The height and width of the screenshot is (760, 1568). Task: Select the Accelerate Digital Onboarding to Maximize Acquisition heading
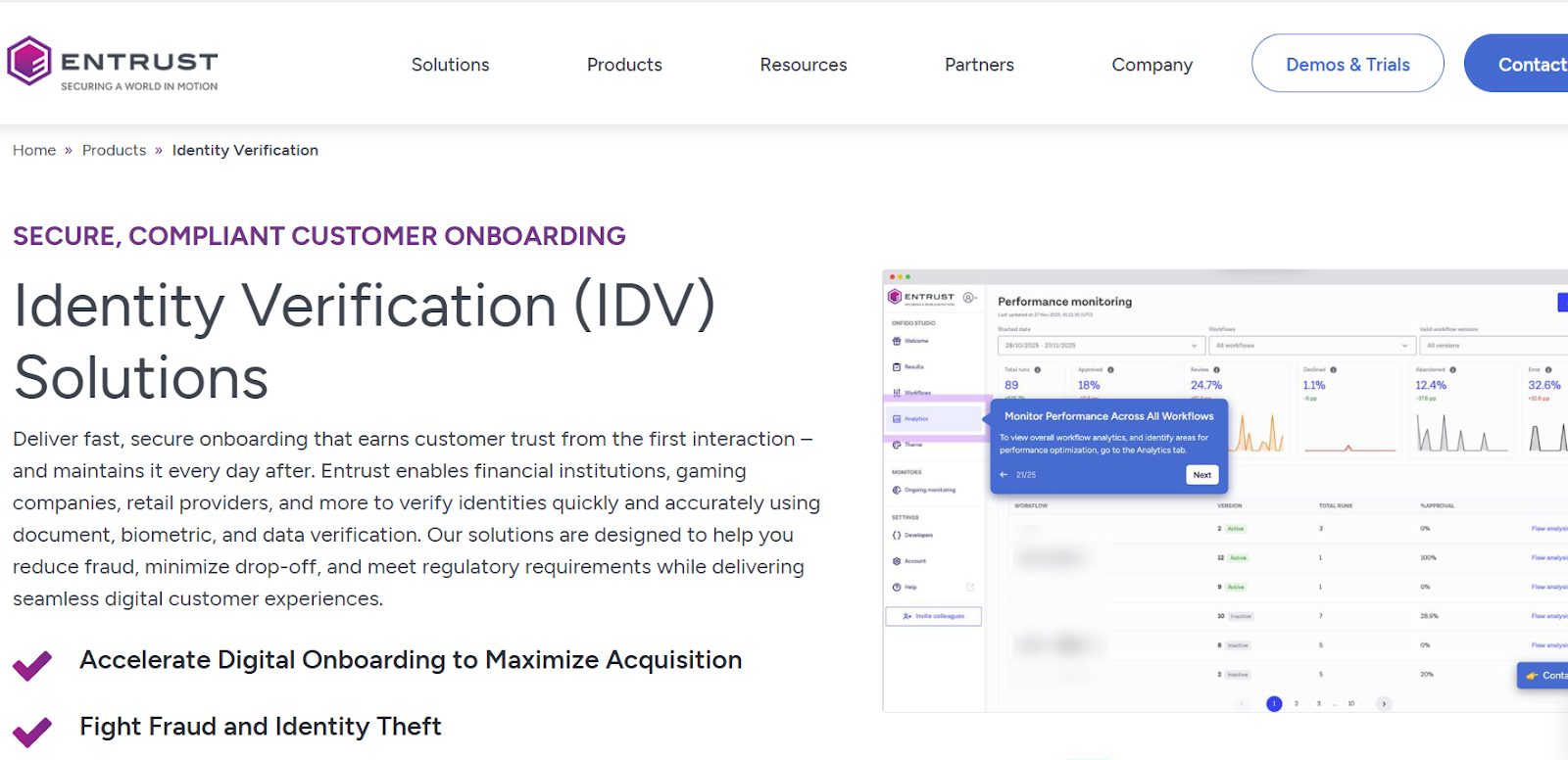click(x=411, y=660)
